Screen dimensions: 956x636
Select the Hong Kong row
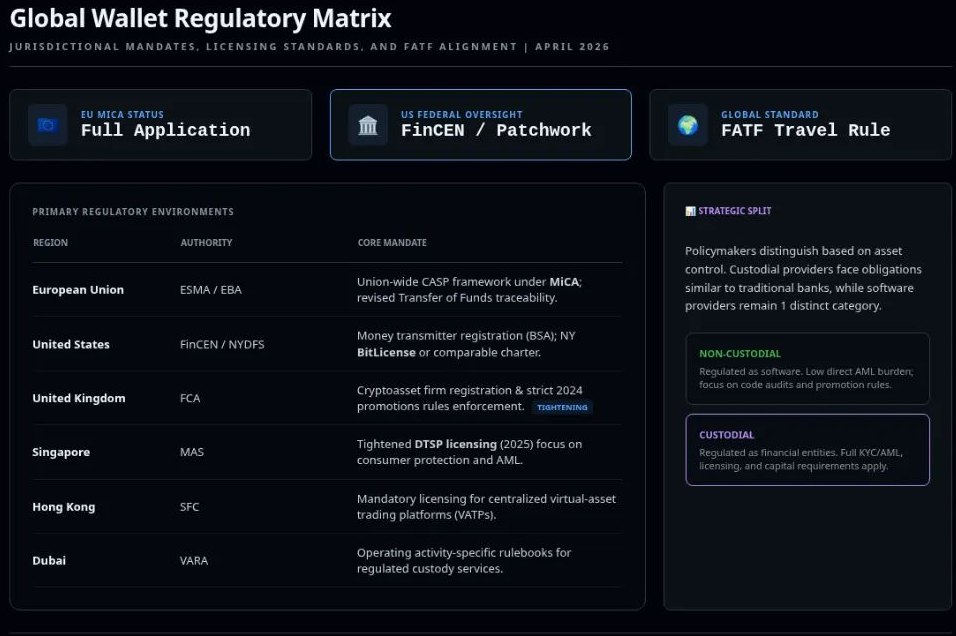(327, 507)
